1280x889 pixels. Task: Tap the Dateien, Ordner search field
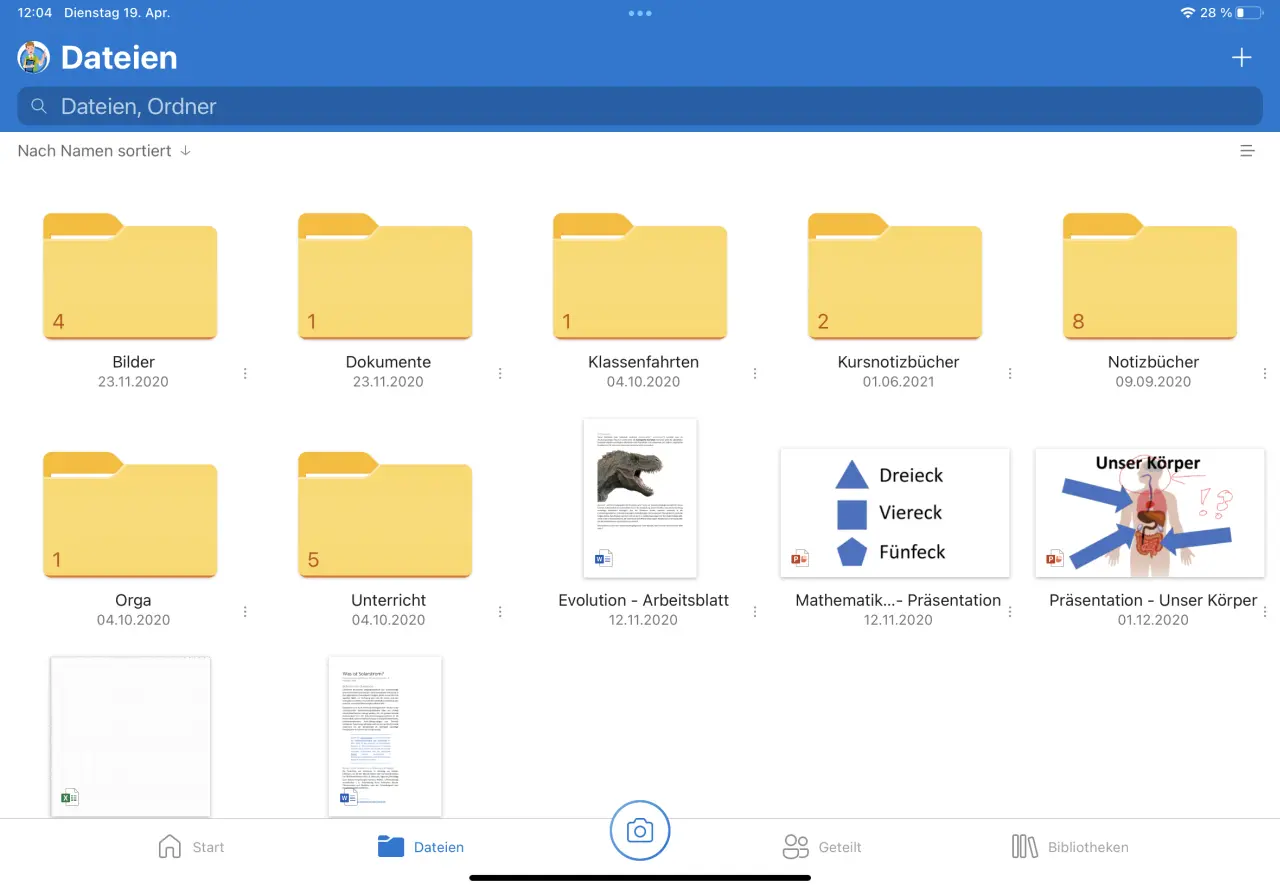[x=640, y=105]
